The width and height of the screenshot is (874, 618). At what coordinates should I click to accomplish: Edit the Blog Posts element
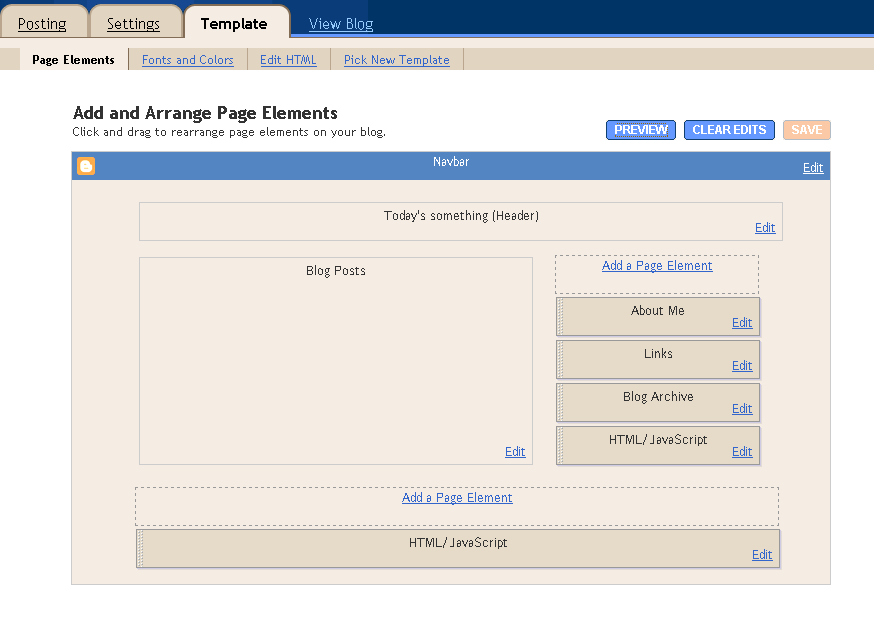(515, 451)
